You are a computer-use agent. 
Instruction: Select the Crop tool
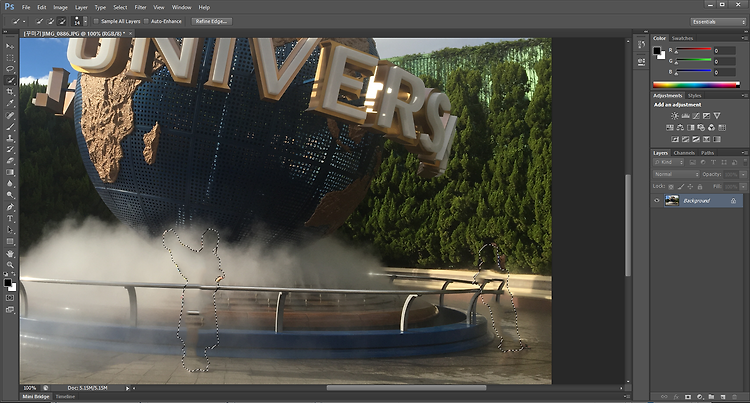(x=10, y=92)
